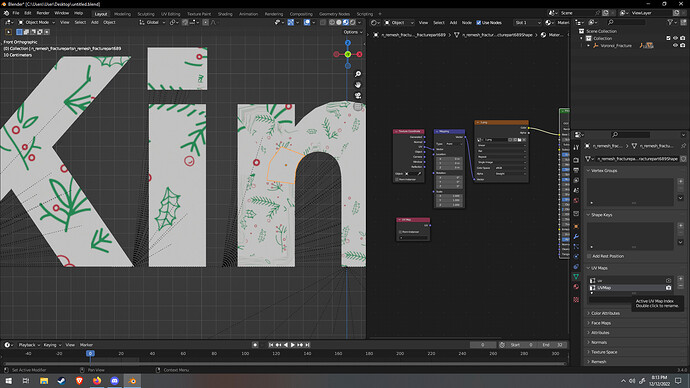690x388 pixels.
Task: Click current frame marker at 0
Action: (x=90, y=353)
